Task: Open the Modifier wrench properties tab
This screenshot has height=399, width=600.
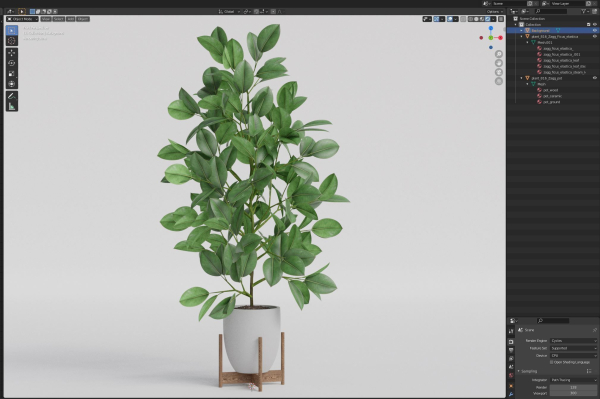Action: (x=511, y=394)
